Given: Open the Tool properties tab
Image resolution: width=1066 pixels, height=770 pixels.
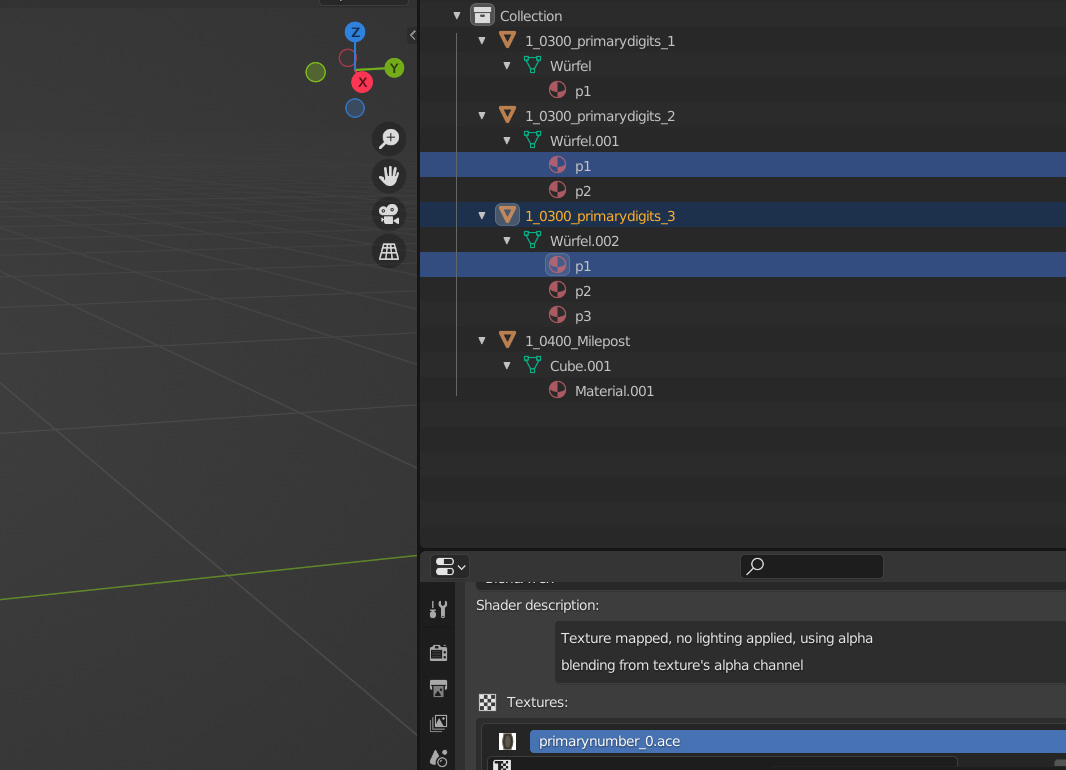Looking at the screenshot, I should 438,609.
